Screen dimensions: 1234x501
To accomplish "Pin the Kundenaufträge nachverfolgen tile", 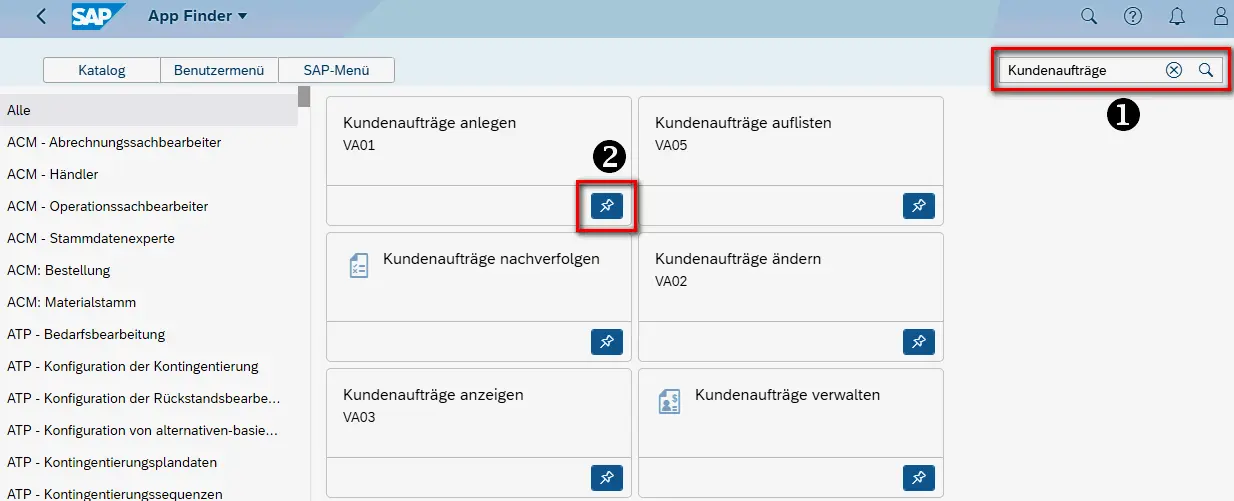I will coord(606,342).
